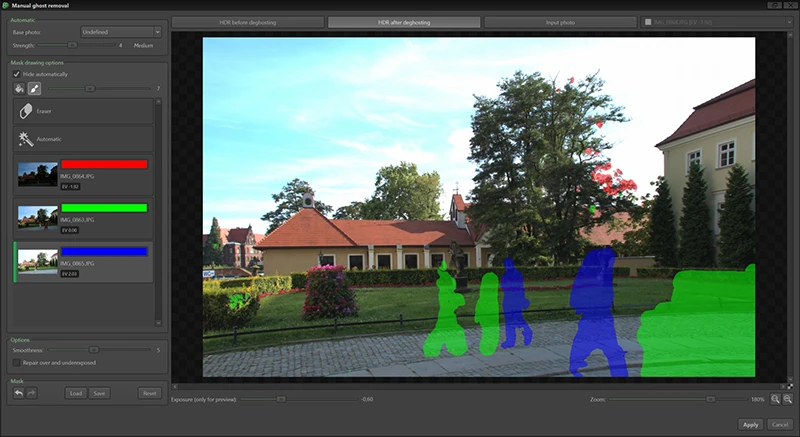Click the zoom in magnifier icon
Image resolution: width=800 pixels, height=437 pixels.
pyautogui.click(x=775, y=399)
